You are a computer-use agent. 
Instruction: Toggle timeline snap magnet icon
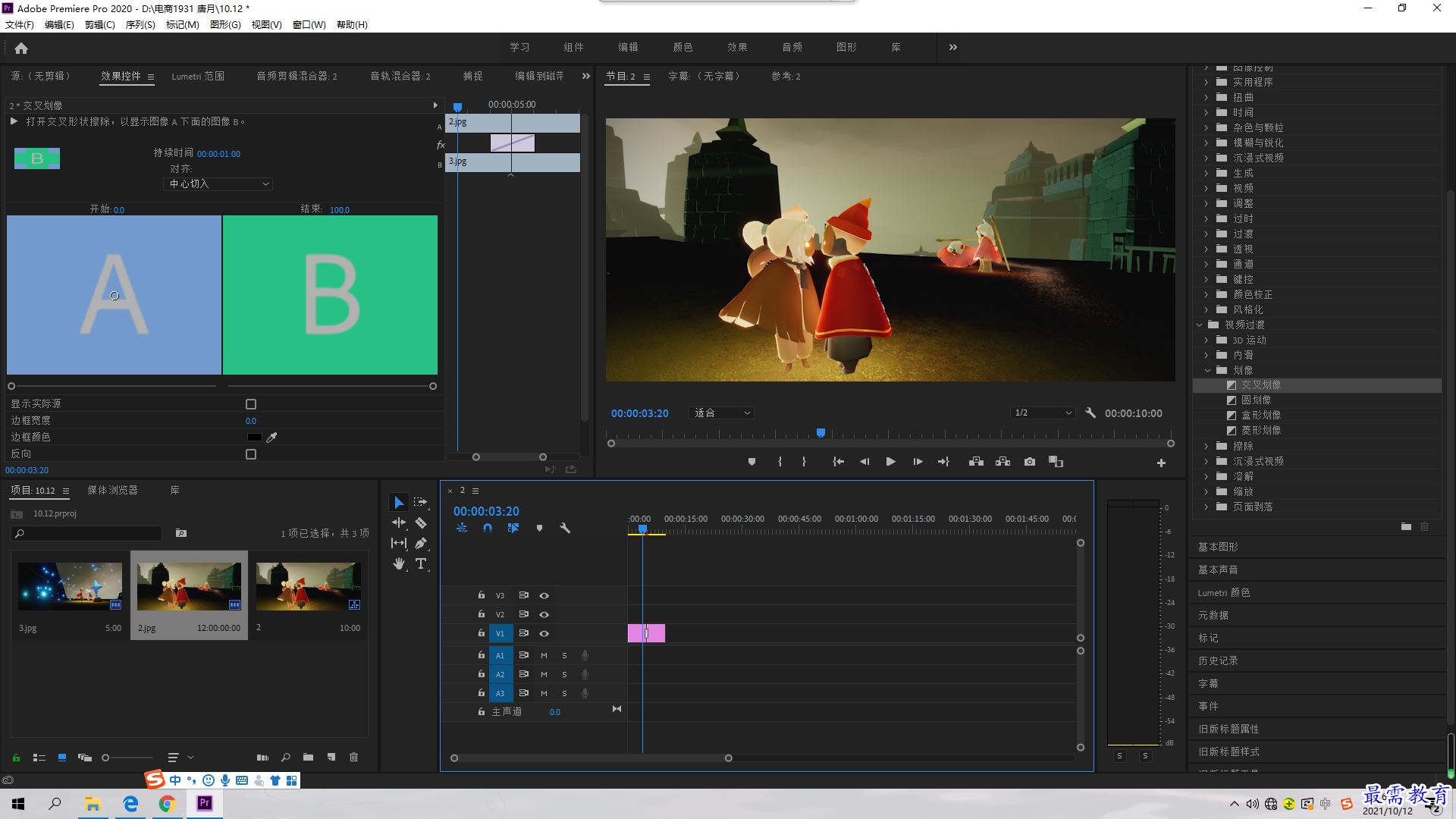pyautogui.click(x=488, y=529)
